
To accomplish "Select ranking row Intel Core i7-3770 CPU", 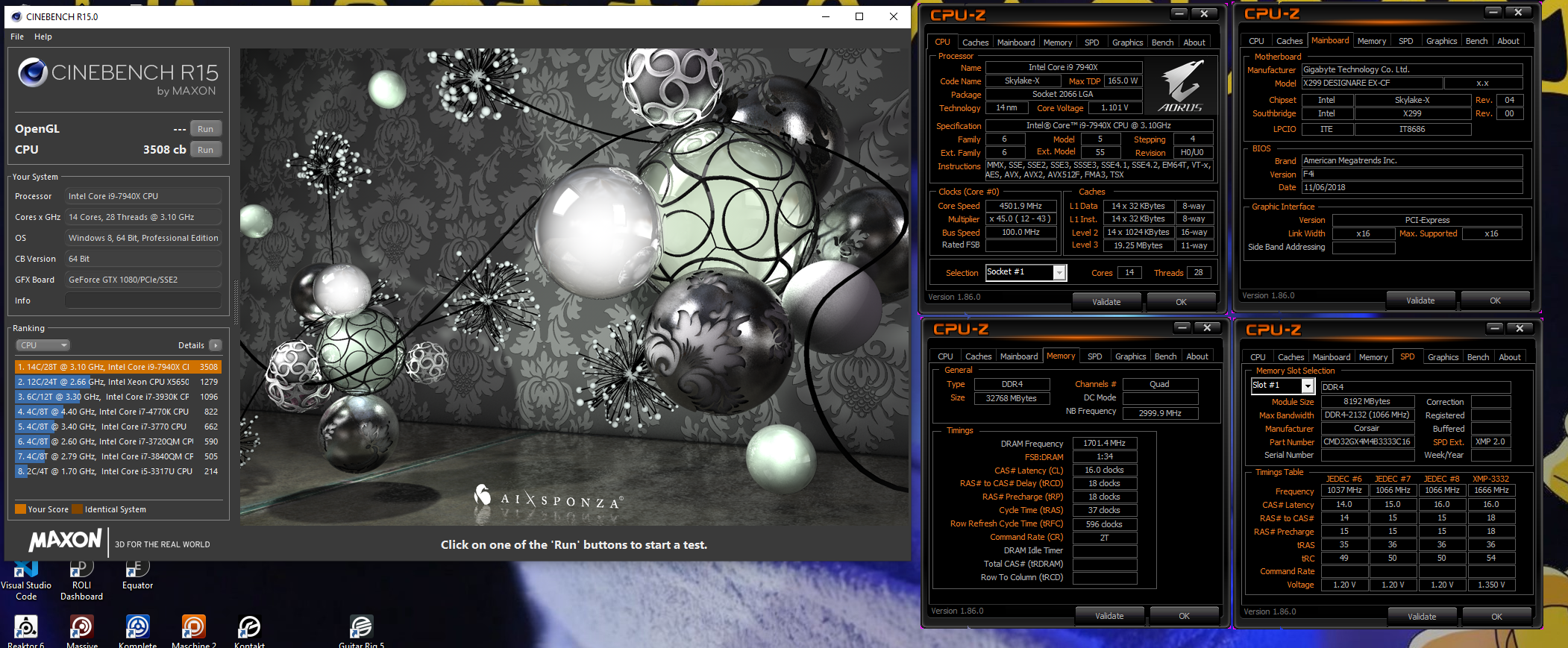I will (118, 427).
